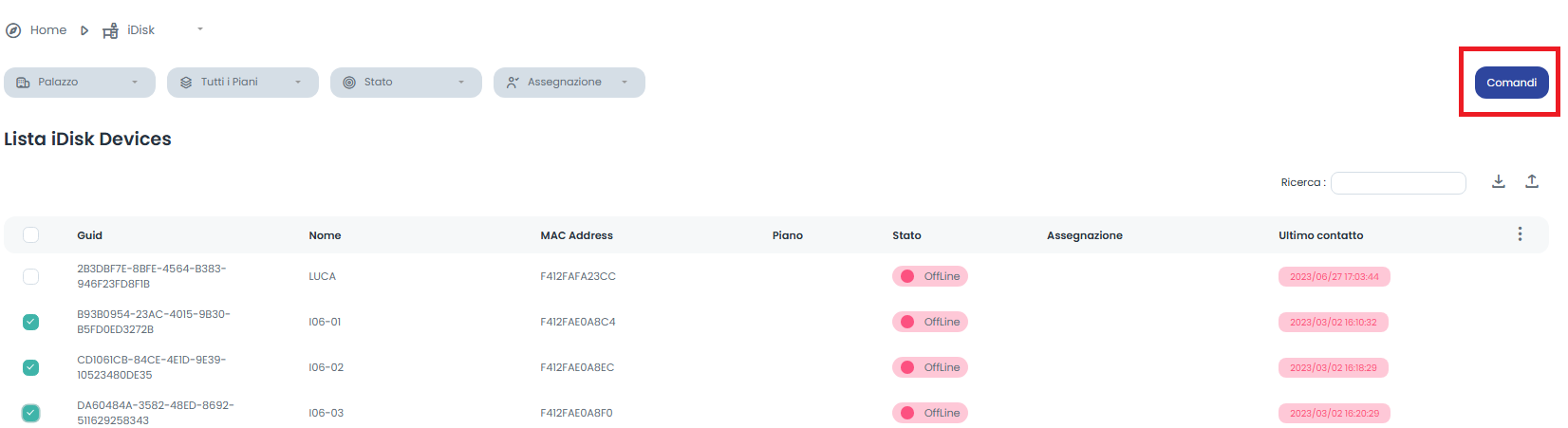This screenshot has width=1568, height=428.
Task: Focus the Ricerca search field
Action: (1398, 182)
